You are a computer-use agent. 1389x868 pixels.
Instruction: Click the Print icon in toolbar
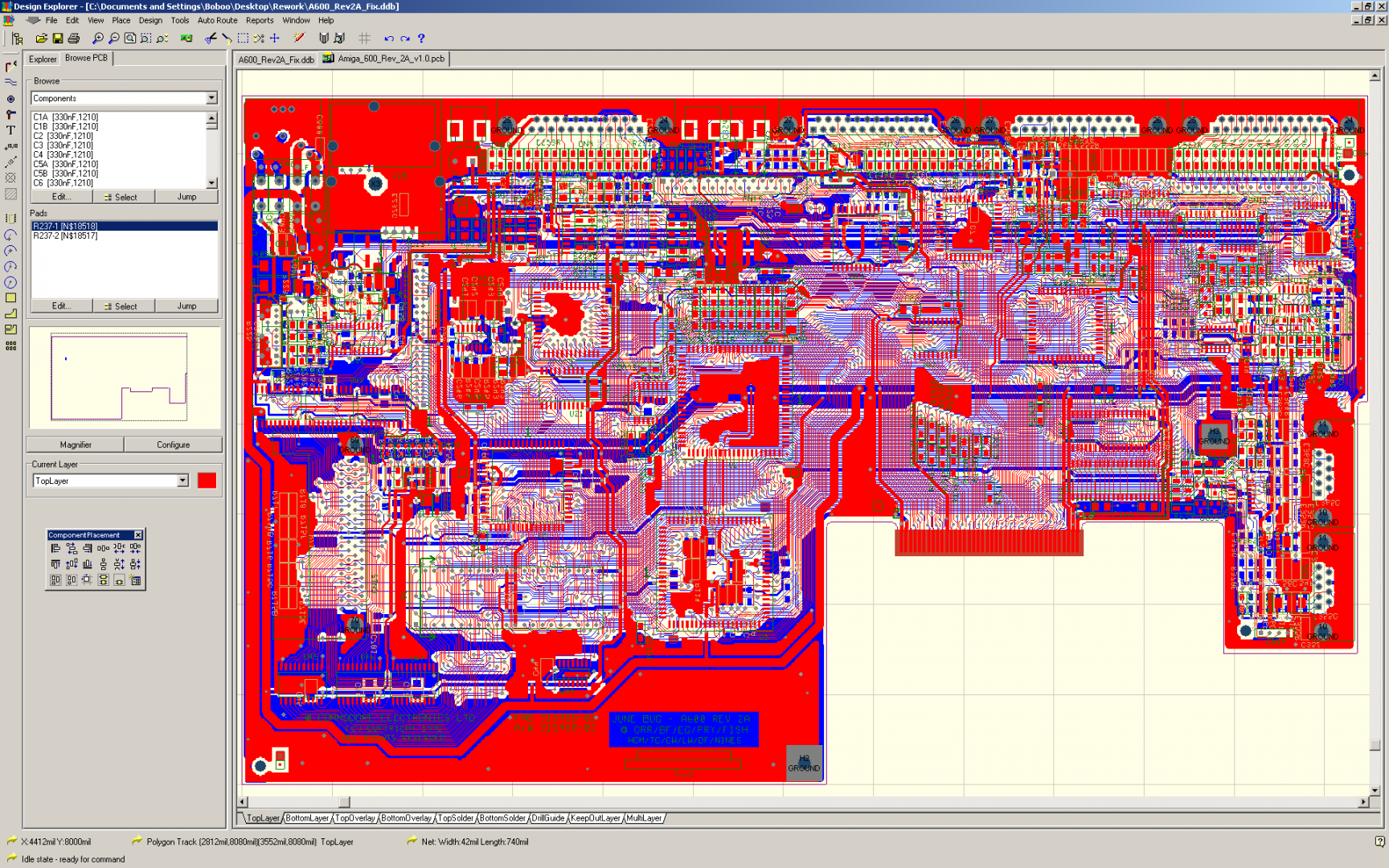[74, 39]
